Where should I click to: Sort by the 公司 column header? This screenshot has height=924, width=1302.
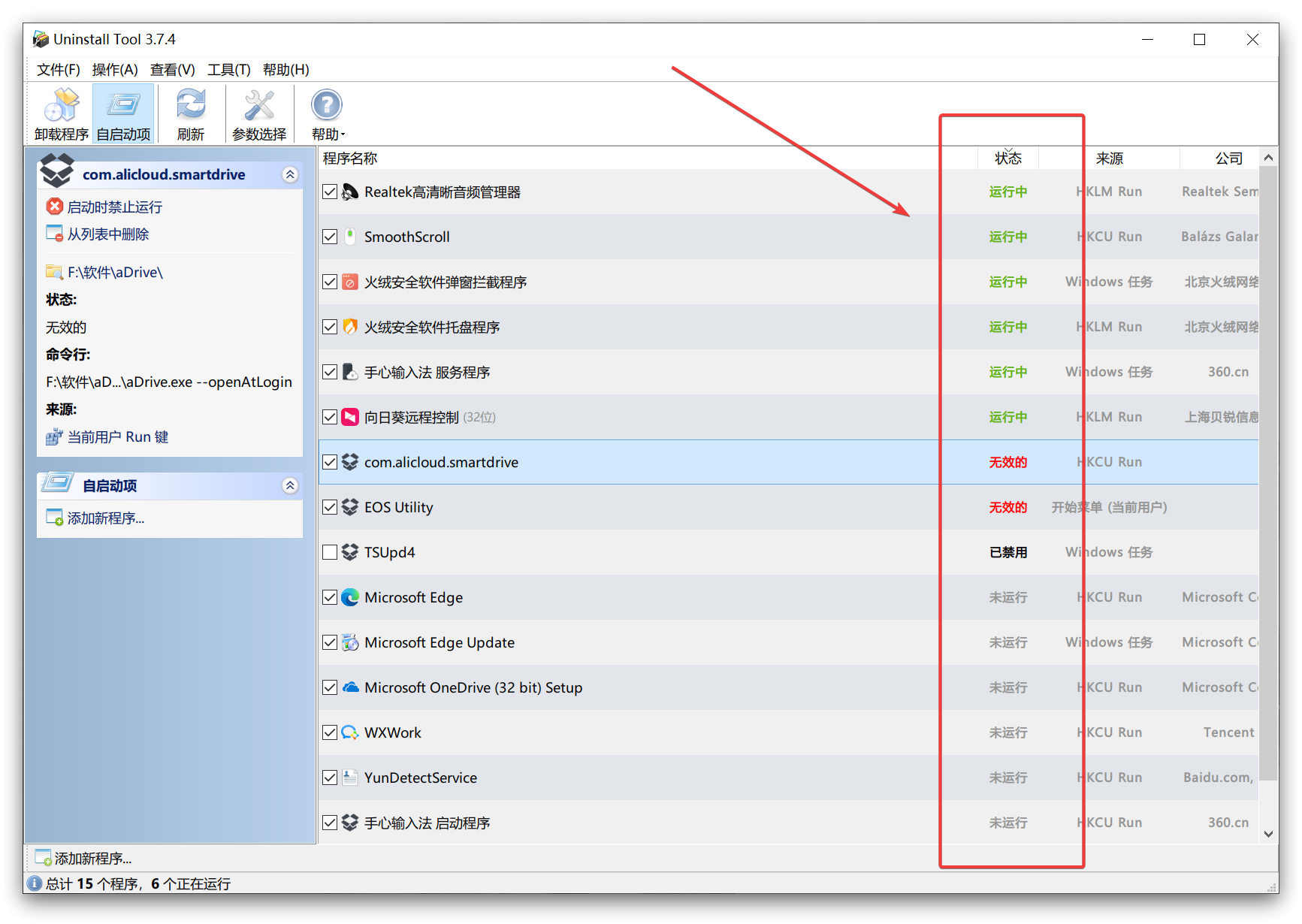pos(1219,158)
